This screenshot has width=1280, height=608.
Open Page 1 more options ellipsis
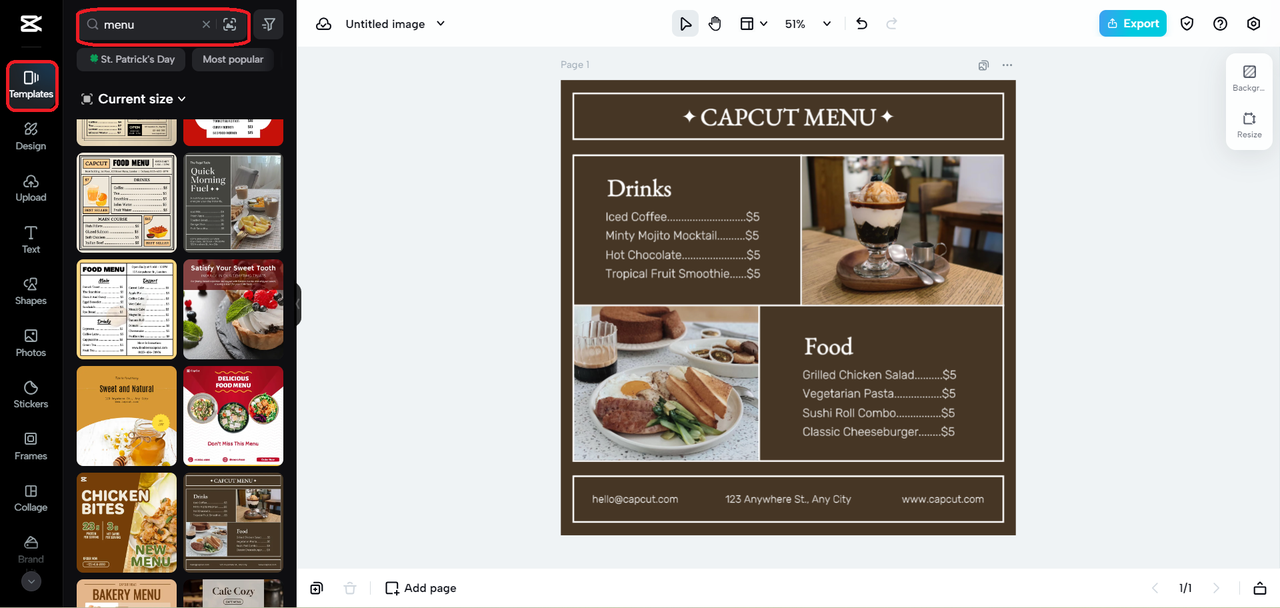tap(1007, 65)
